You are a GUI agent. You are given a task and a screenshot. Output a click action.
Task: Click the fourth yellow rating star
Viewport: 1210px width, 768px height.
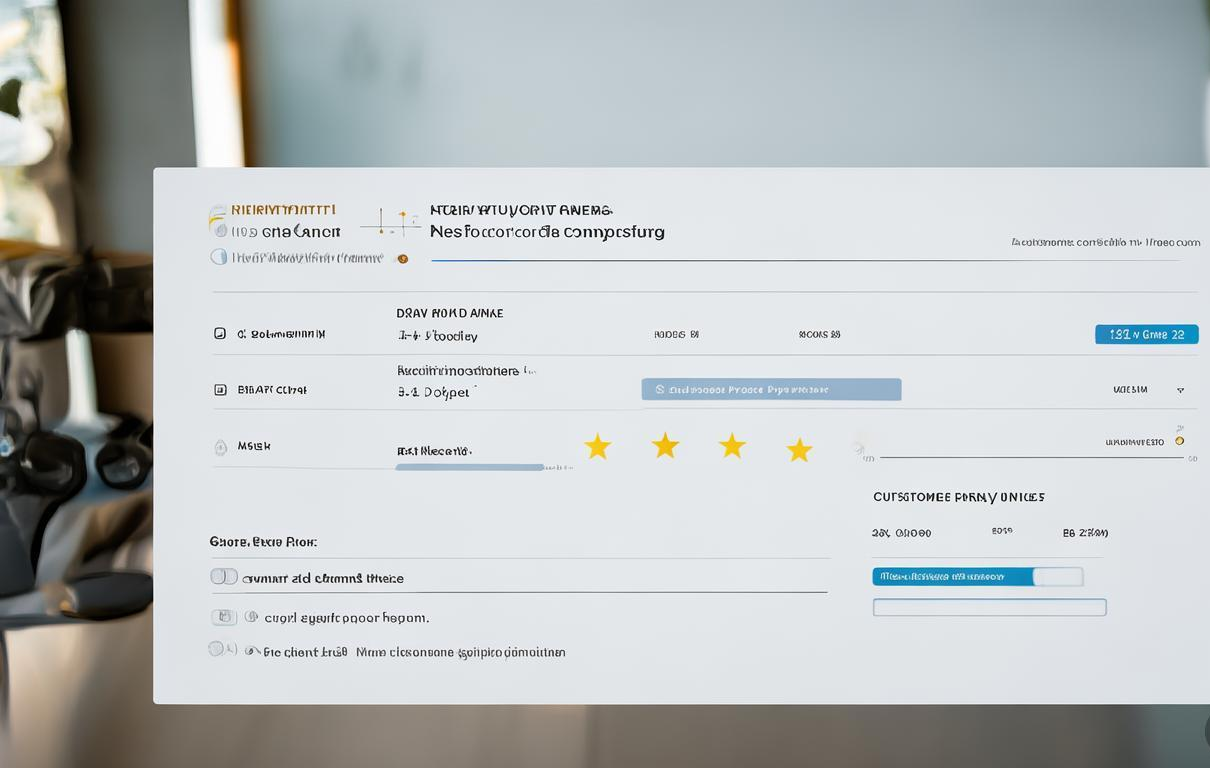tap(799, 450)
